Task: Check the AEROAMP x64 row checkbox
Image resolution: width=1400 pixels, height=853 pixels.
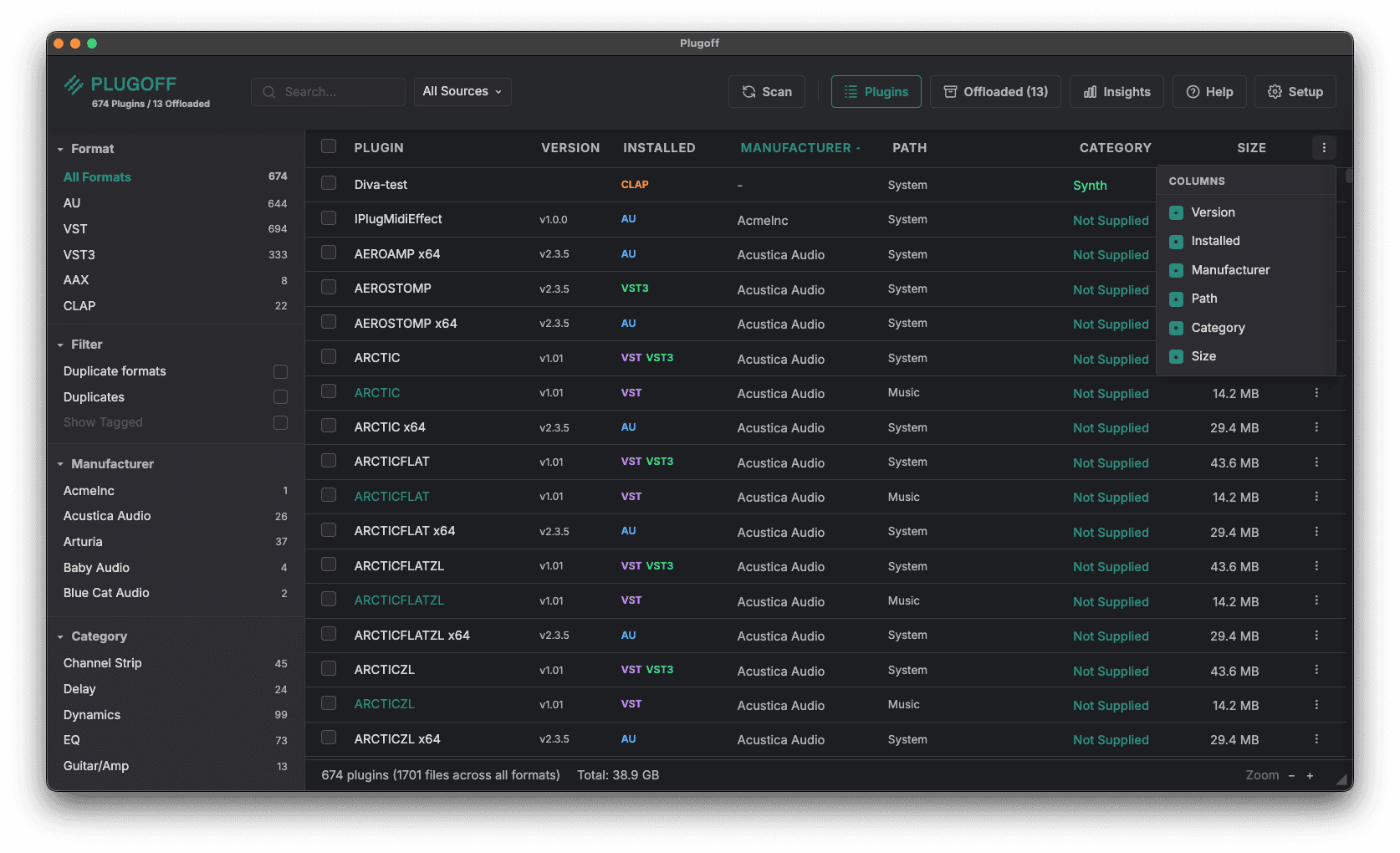Action: 329,253
